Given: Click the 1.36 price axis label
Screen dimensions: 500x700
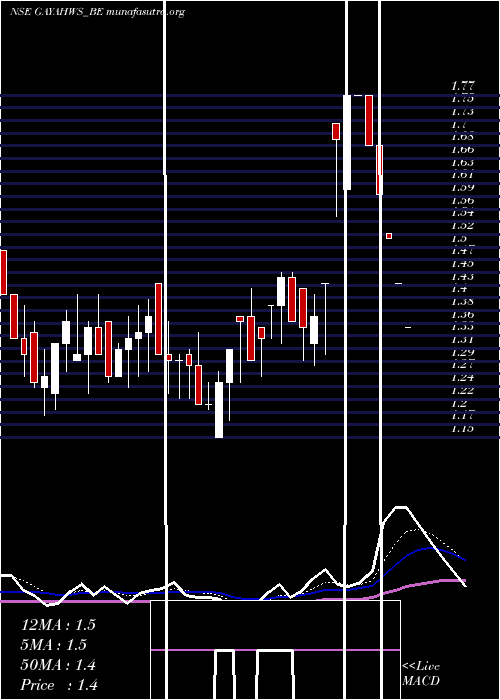Looking at the screenshot, I should 462,314.
